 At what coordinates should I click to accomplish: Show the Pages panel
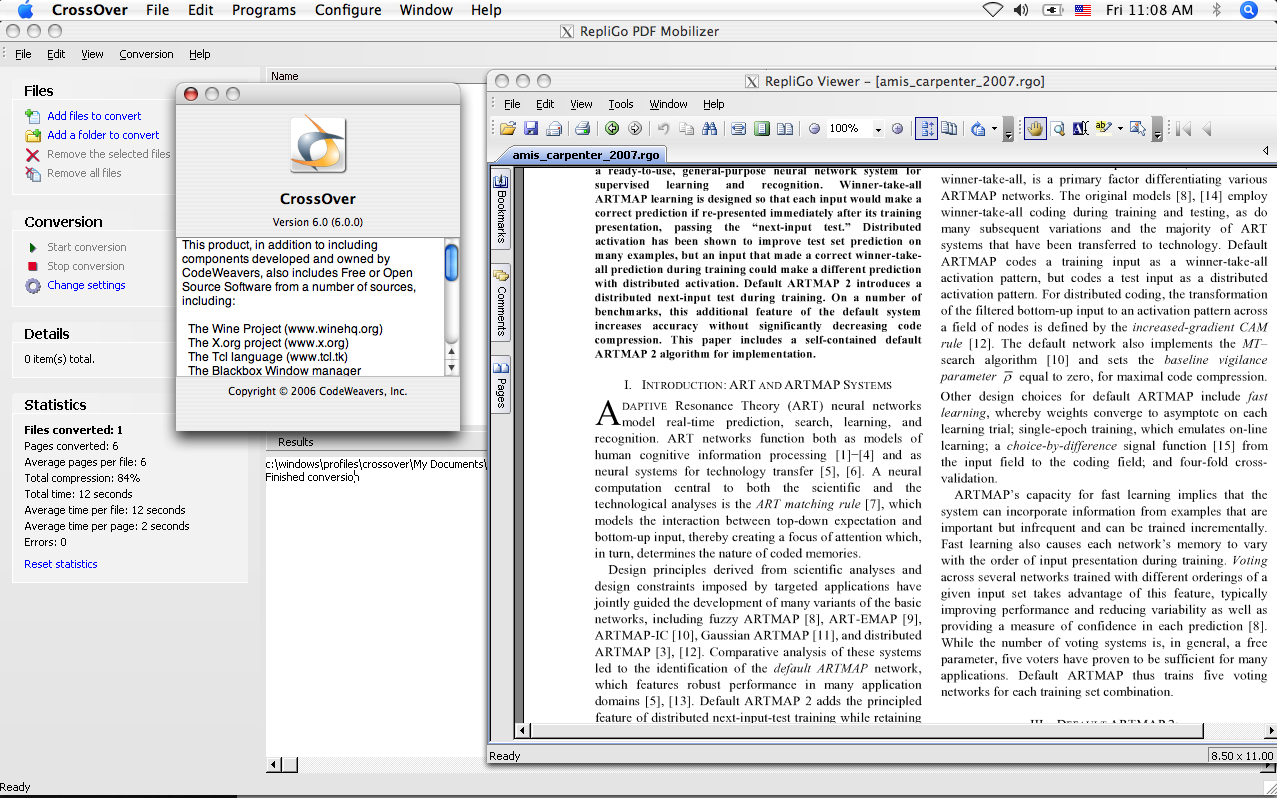501,390
